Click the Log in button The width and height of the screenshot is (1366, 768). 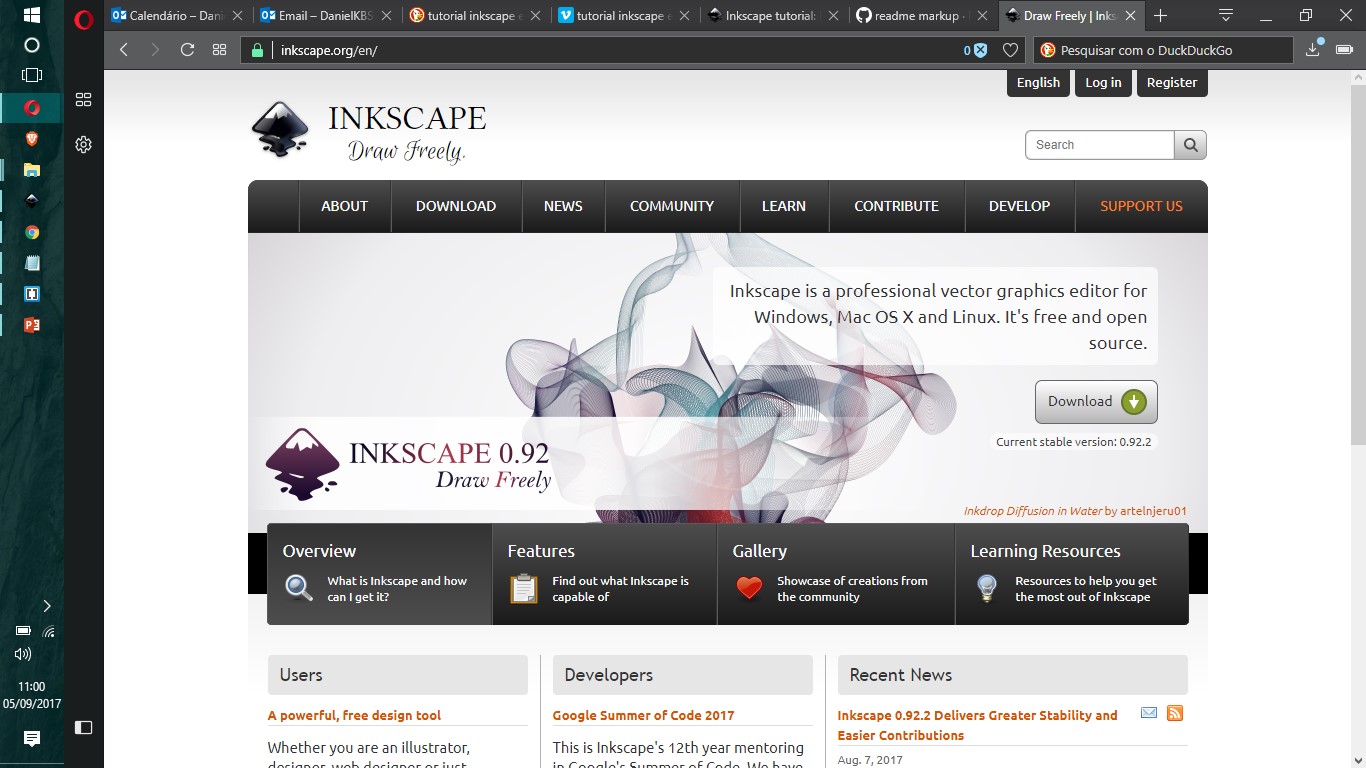coord(1104,83)
